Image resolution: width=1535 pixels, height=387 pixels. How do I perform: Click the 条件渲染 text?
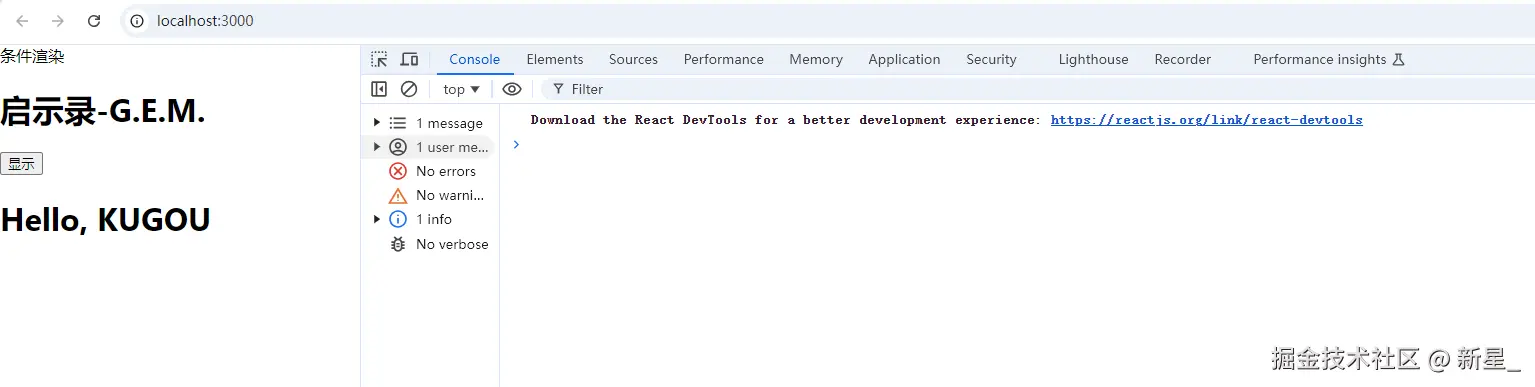point(32,57)
